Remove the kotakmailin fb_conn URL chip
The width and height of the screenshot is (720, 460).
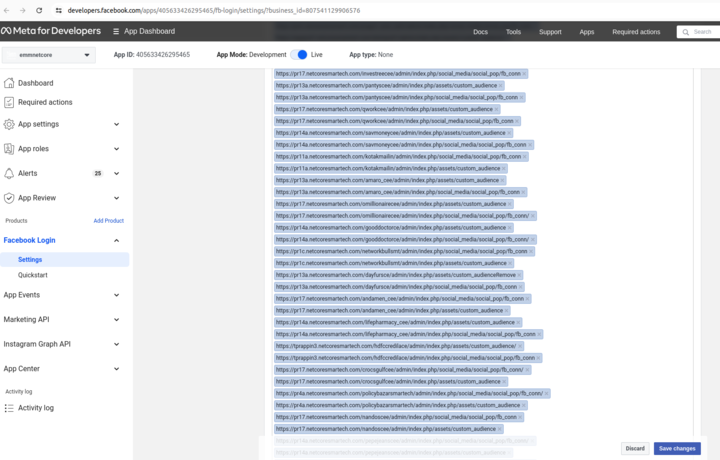(x=524, y=157)
